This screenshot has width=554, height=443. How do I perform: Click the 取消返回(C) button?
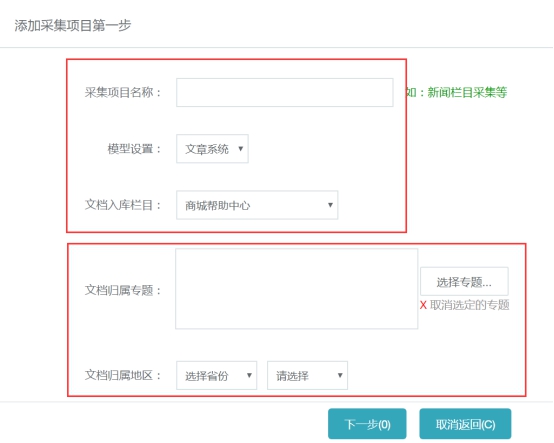click(465, 424)
